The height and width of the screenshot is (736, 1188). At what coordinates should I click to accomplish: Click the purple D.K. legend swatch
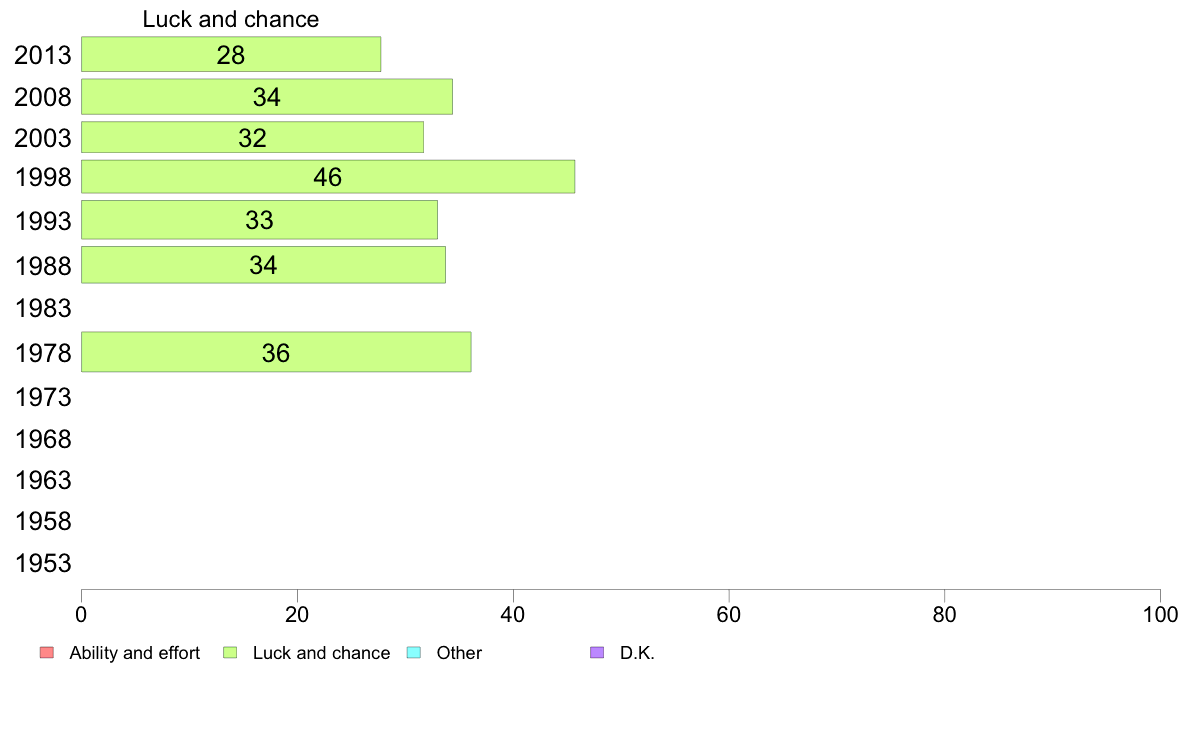(x=597, y=653)
